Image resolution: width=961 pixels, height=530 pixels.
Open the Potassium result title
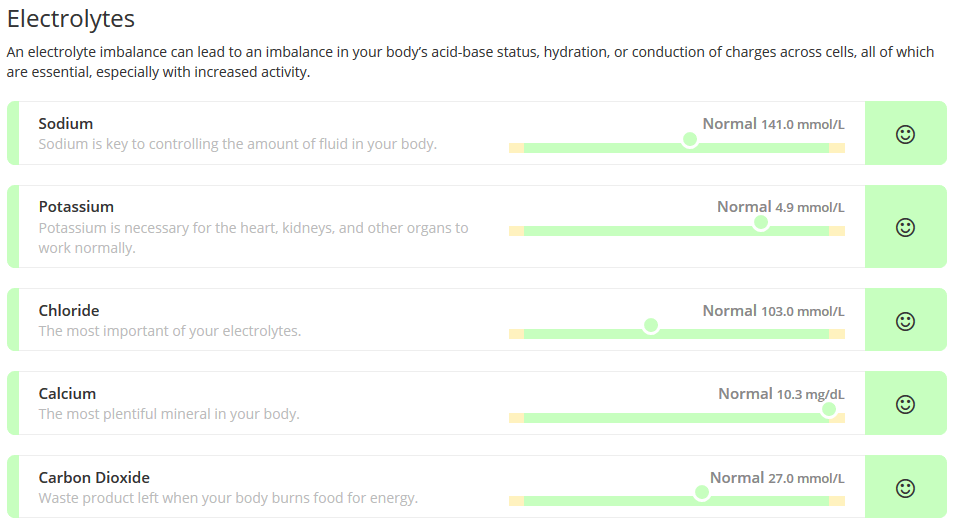pyautogui.click(x=76, y=207)
